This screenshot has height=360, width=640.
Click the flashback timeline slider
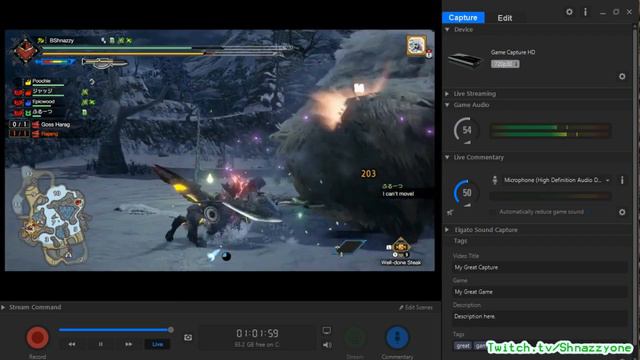115,329
